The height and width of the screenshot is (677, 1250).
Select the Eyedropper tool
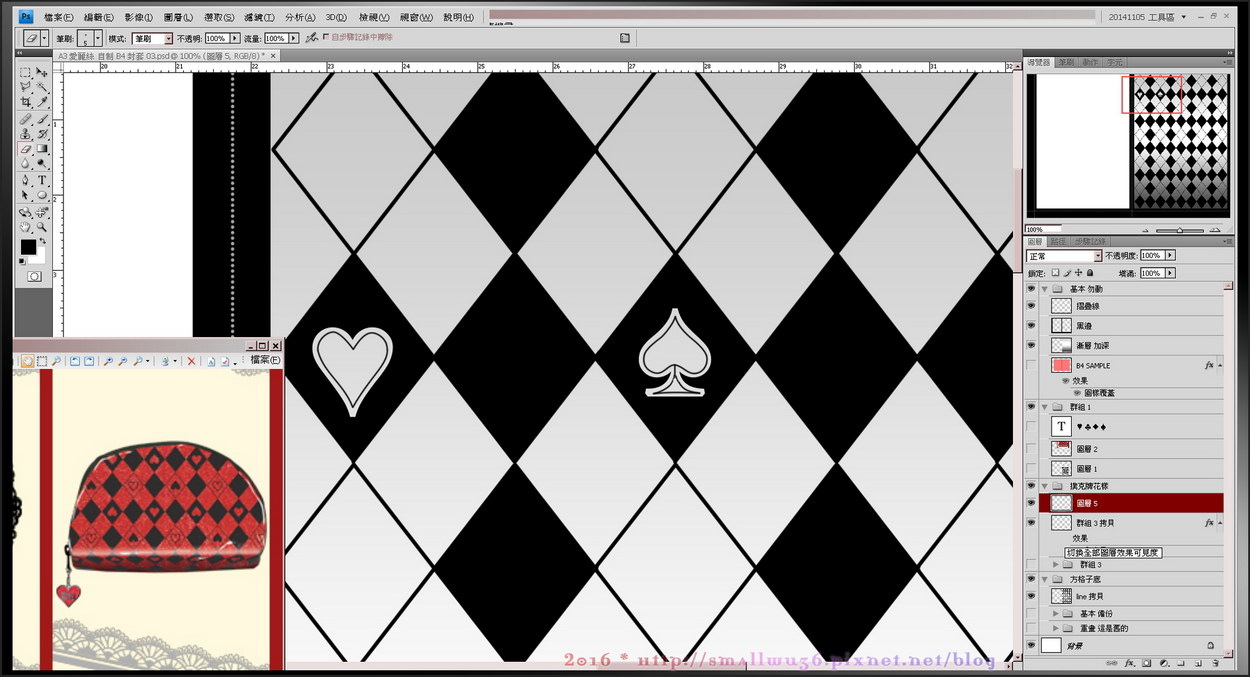click(x=42, y=102)
